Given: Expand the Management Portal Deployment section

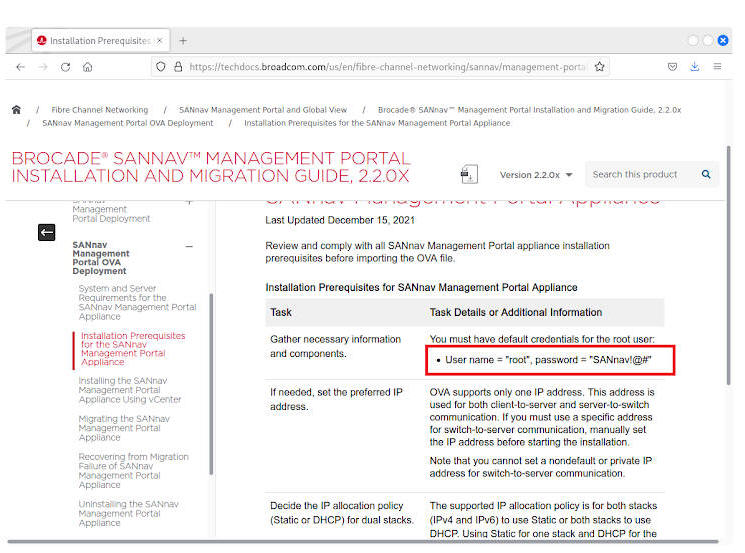Looking at the screenshot, I should pyautogui.click(x=189, y=203).
